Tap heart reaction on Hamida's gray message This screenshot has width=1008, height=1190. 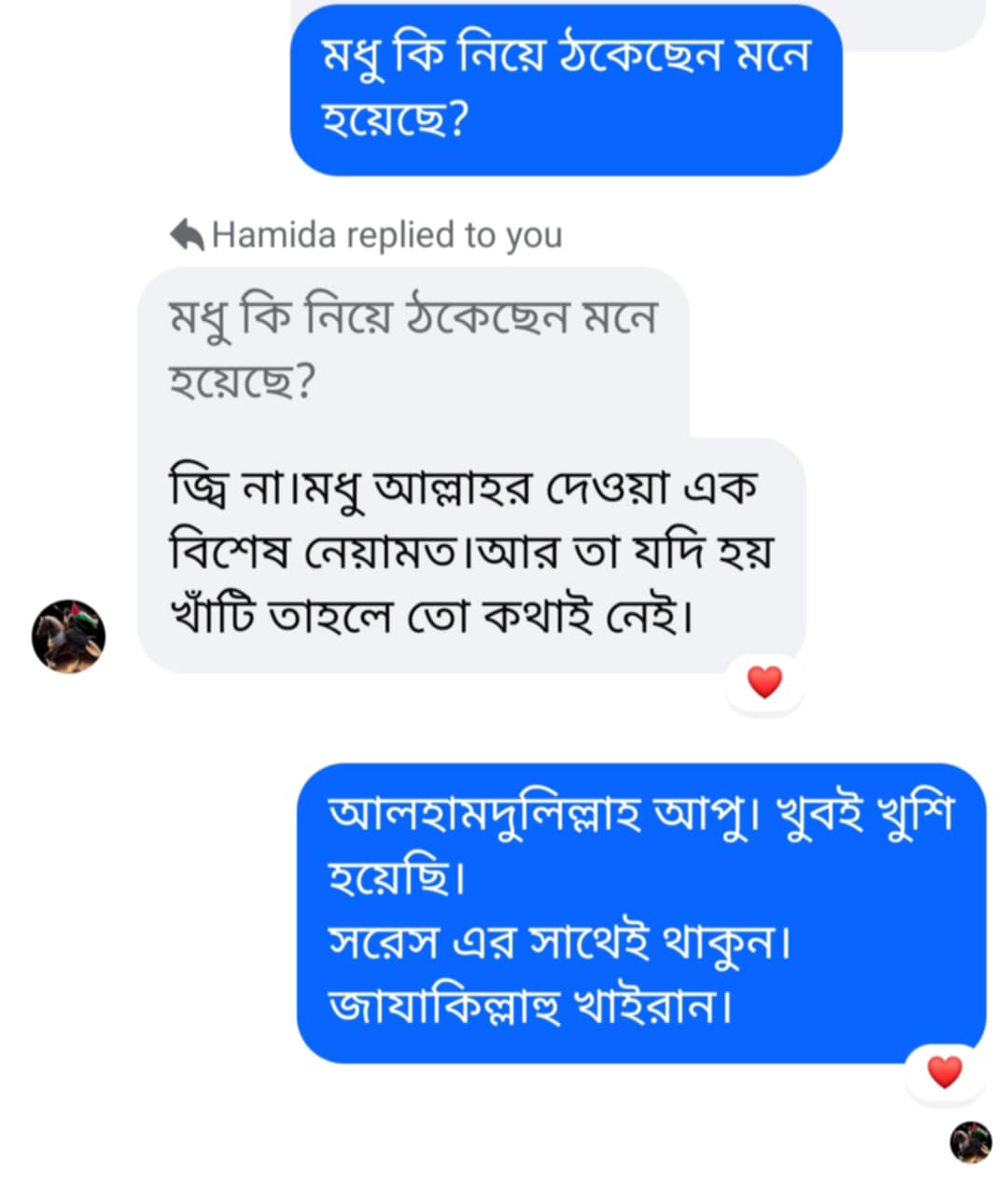pos(764,682)
